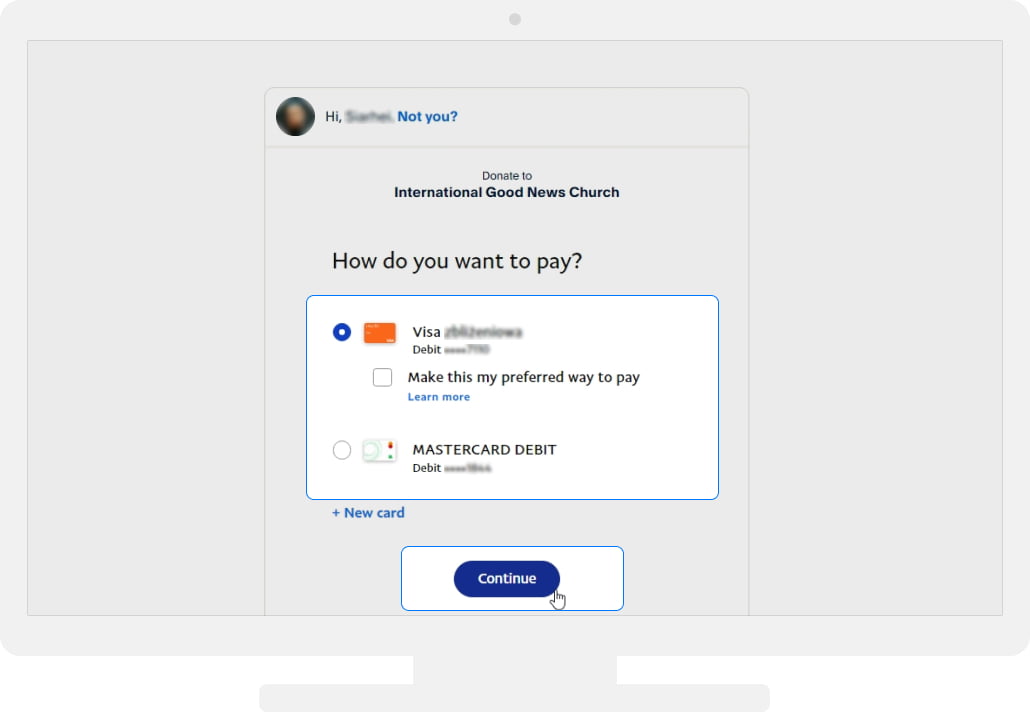Click the MASTERCARD DEBIT label
This screenshot has width=1030, height=712.
[484, 450]
